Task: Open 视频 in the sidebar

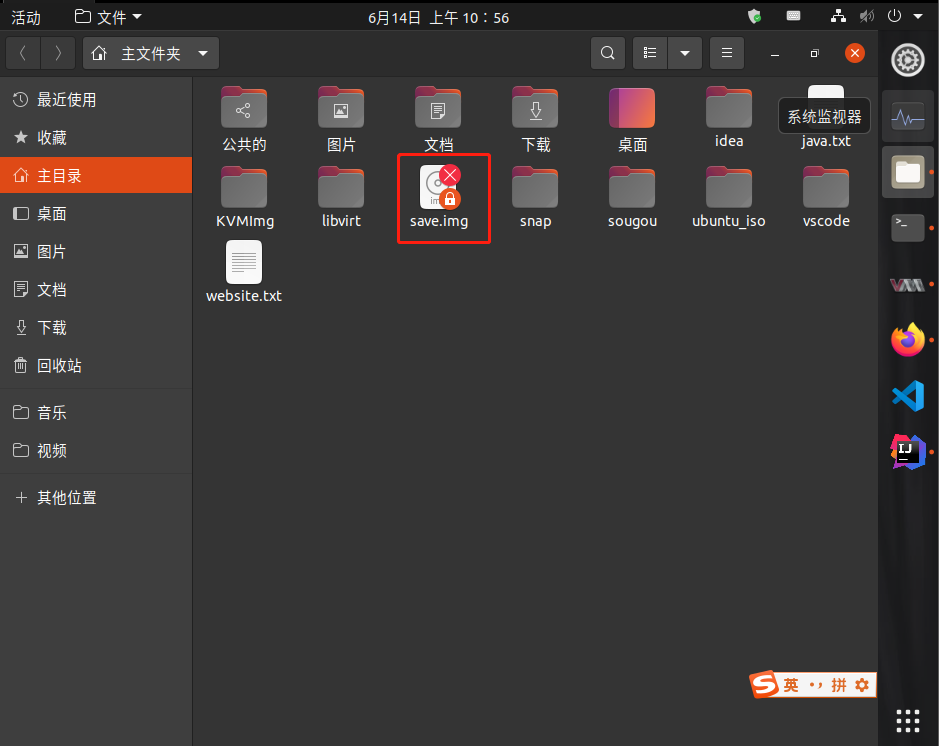Action: [x=96, y=451]
